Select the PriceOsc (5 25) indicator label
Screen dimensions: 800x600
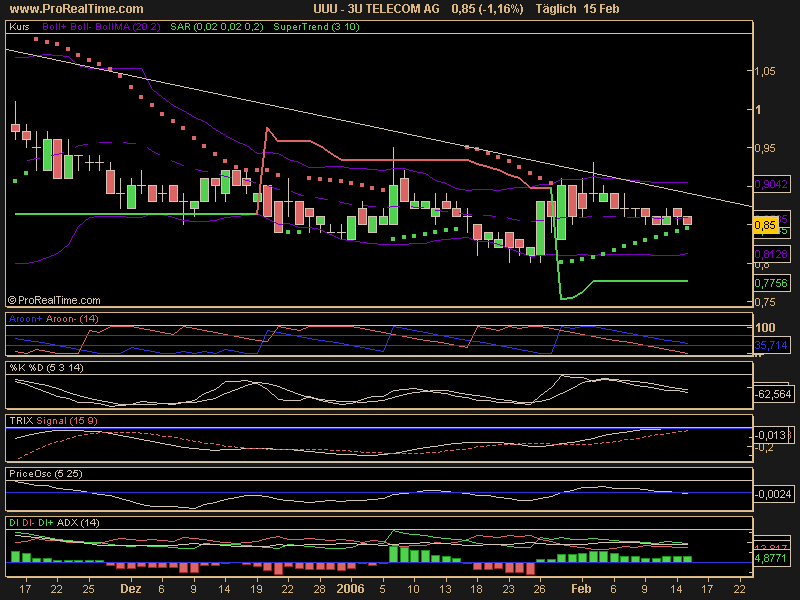[x=45, y=474]
